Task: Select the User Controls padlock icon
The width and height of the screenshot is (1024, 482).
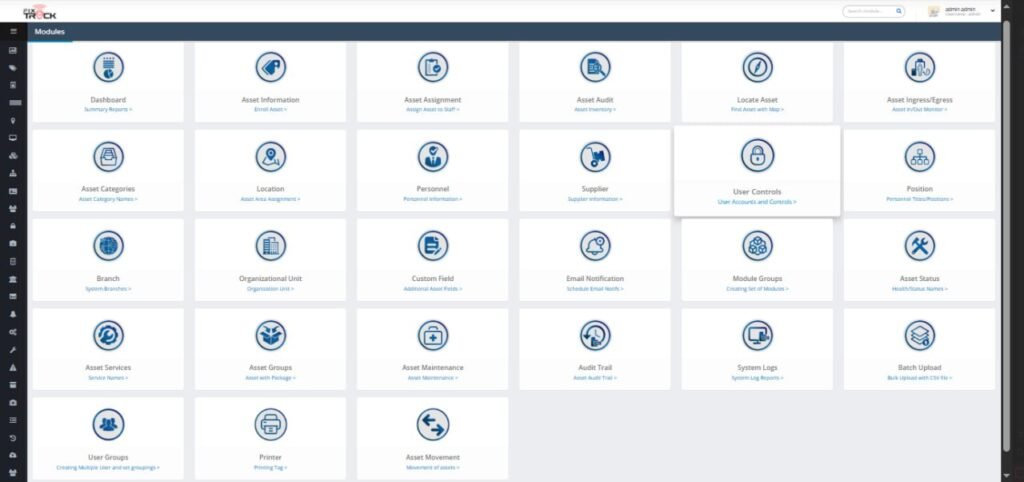Action: point(757,155)
